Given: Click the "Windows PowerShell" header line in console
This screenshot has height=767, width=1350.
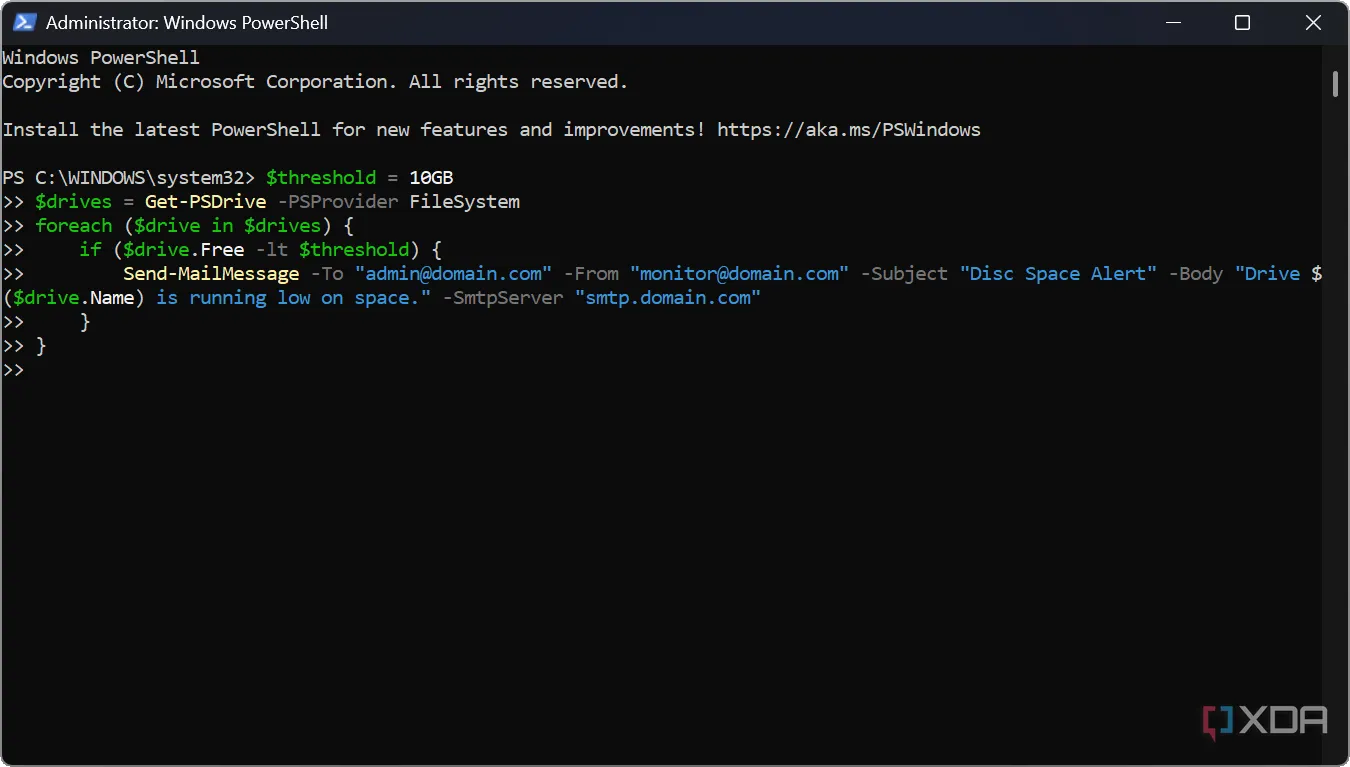Looking at the screenshot, I should (101, 58).
